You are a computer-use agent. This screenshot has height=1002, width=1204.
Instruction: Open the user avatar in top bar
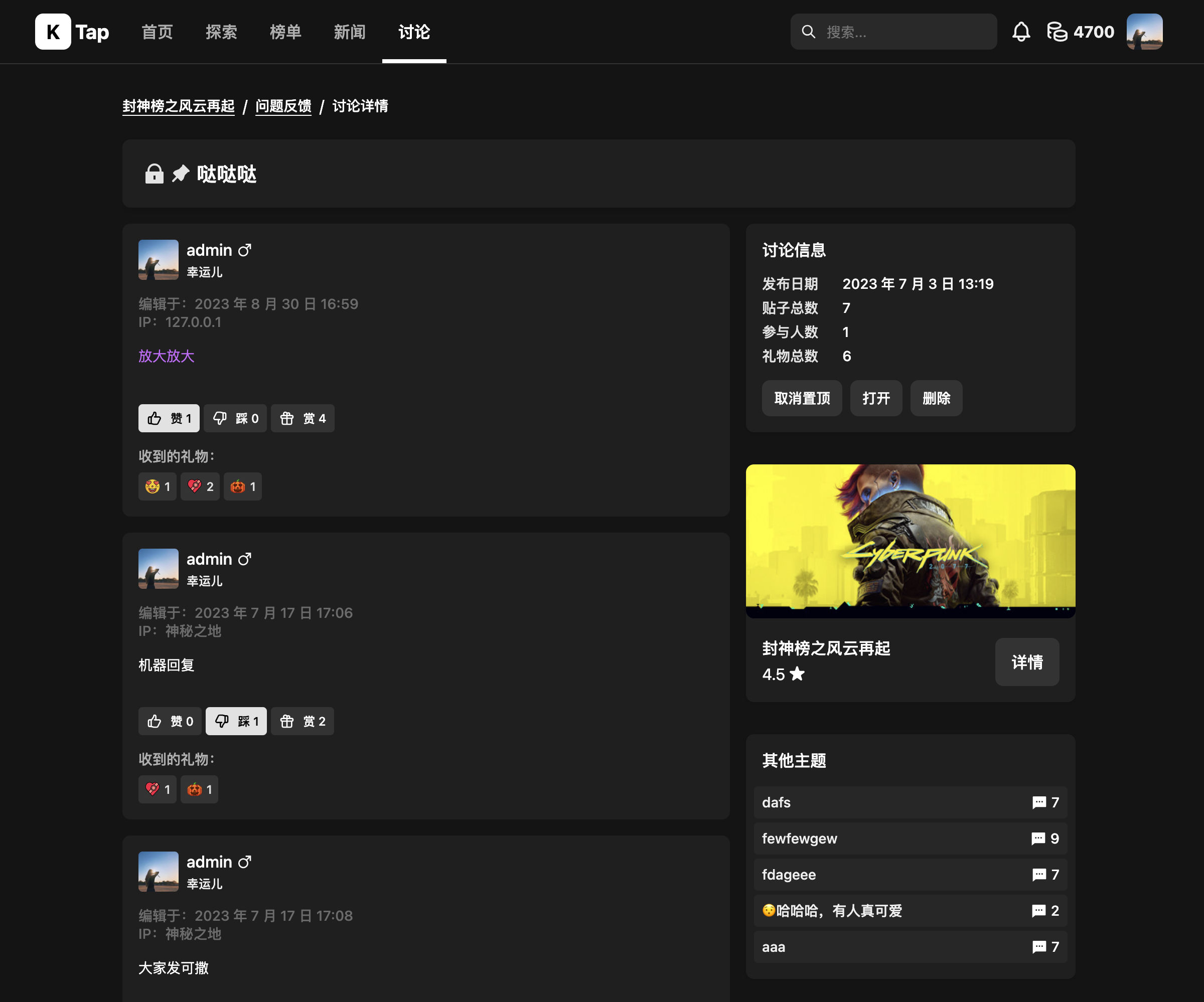click(1144, 32)
